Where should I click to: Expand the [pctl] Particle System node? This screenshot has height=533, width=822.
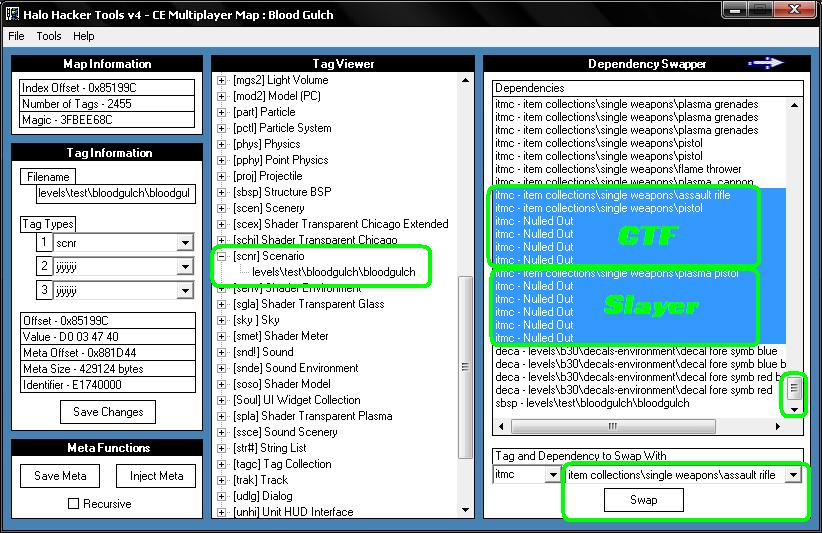[x=222, y=128]
